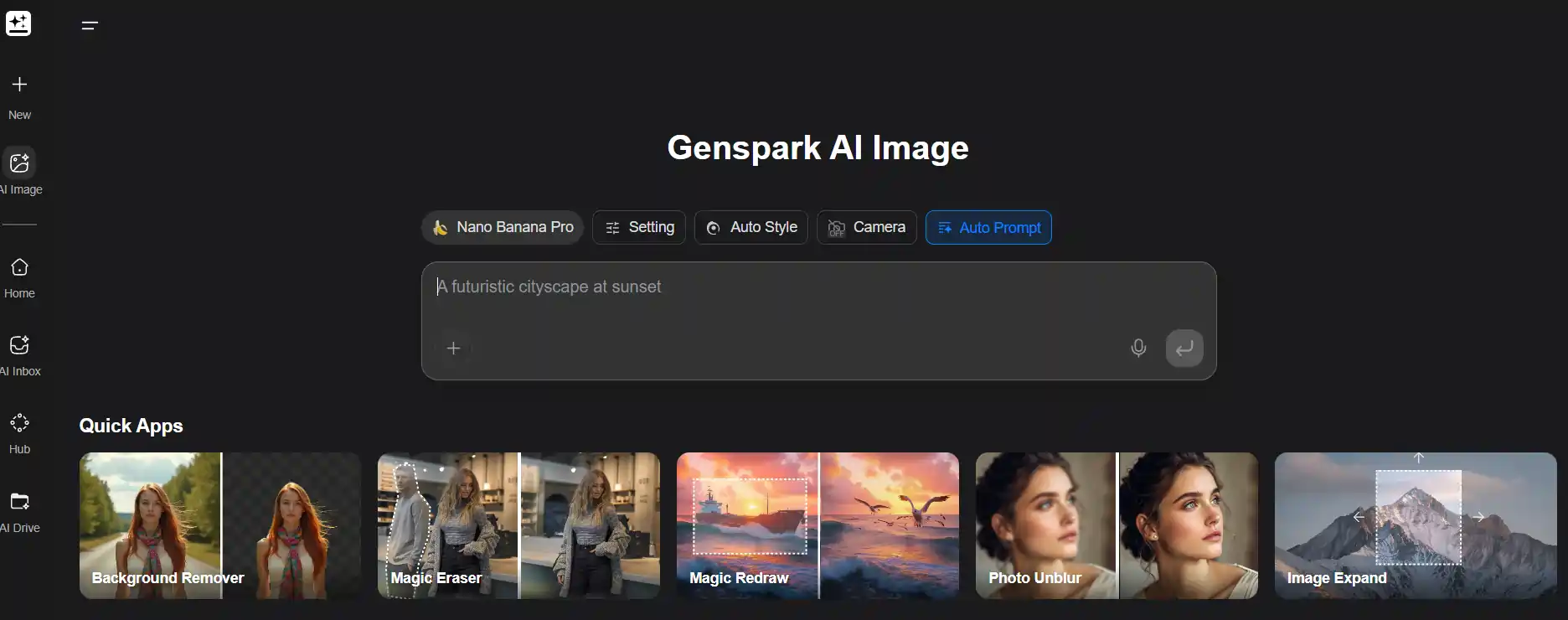Viewport: 1568px width, 620px height.
Task: Open the Auto Style selector
Action: coord(751,227)
